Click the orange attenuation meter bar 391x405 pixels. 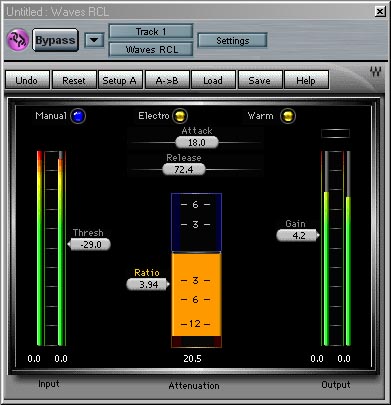click(196, 295)
